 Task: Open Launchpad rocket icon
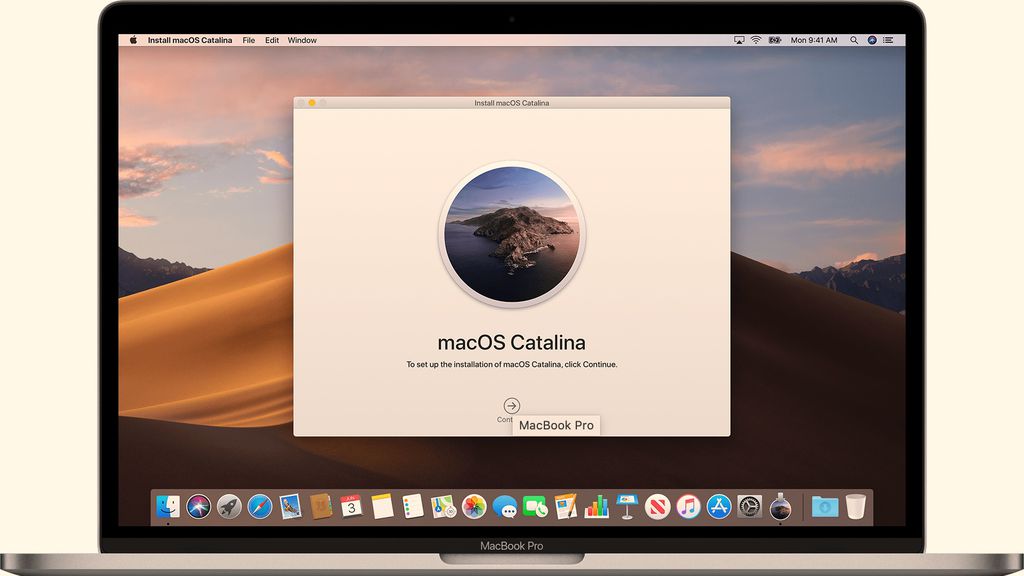click(229, 506)
